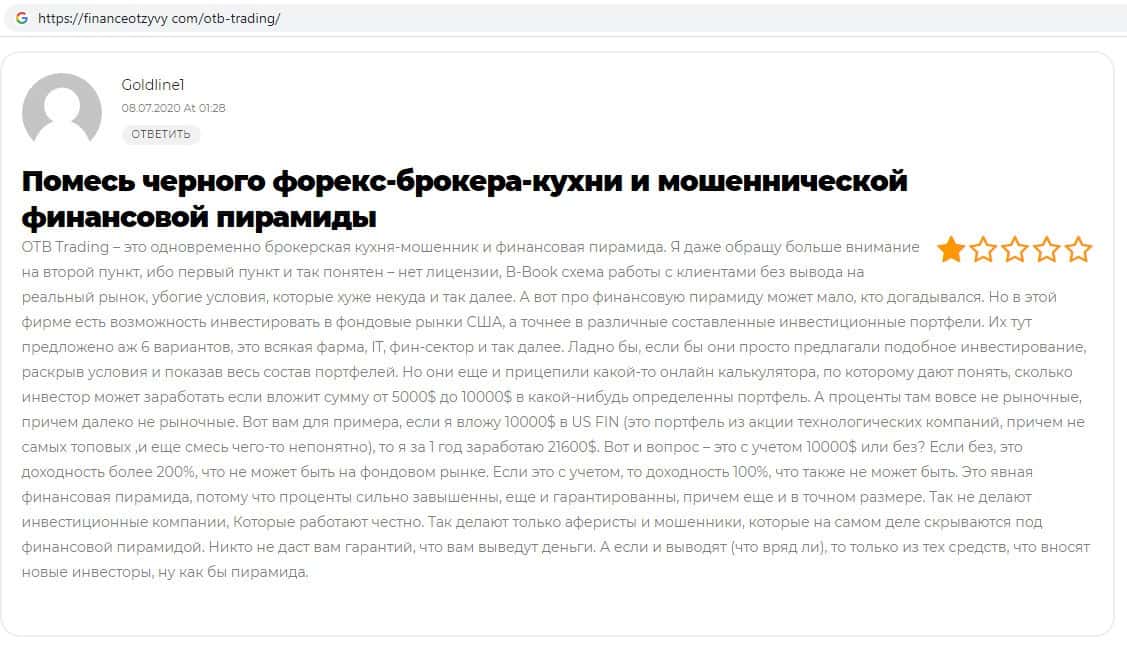
Task: Reply using the ОТВЕТИТЬ button
Action: click(x=161, y=134)
